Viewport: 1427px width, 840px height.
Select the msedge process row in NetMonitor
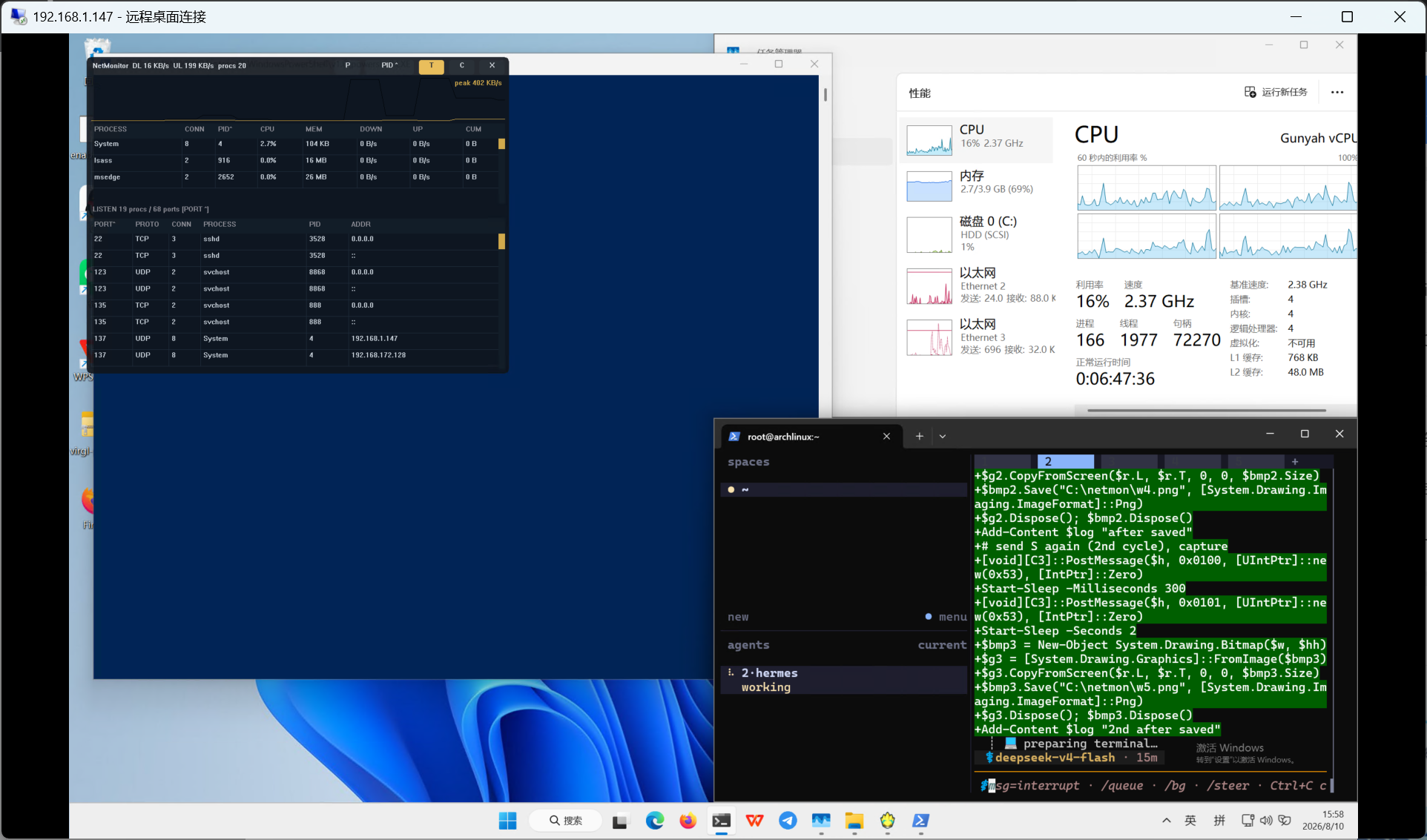point(294,177)
